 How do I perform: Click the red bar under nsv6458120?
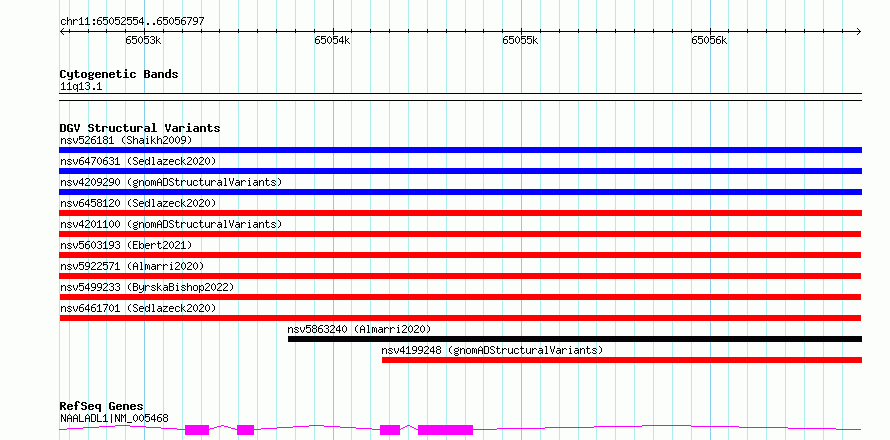[460, 213]
